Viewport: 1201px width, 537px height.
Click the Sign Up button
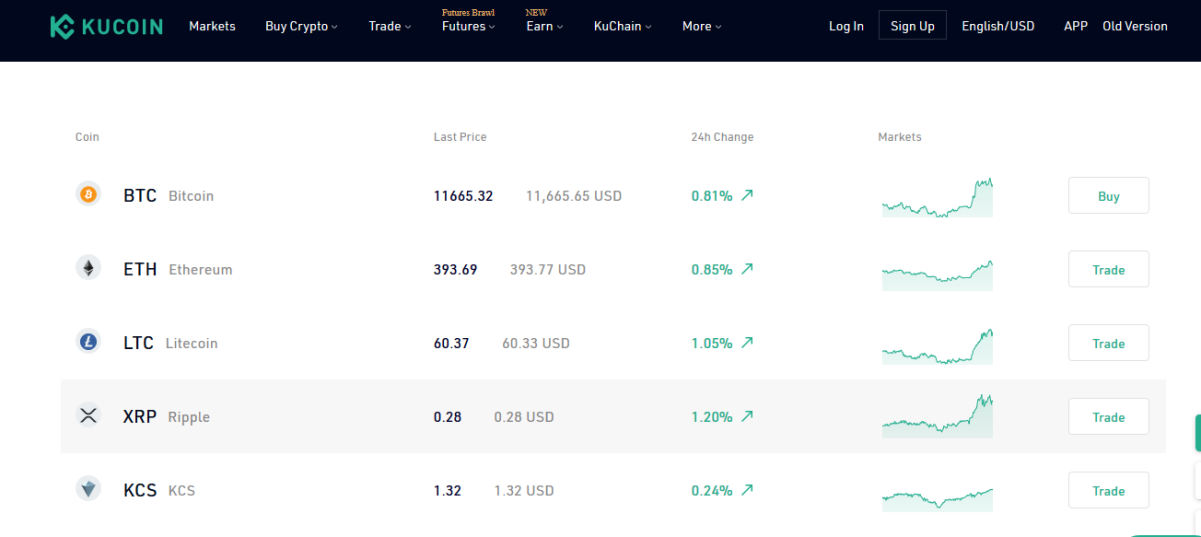point(912,26)
